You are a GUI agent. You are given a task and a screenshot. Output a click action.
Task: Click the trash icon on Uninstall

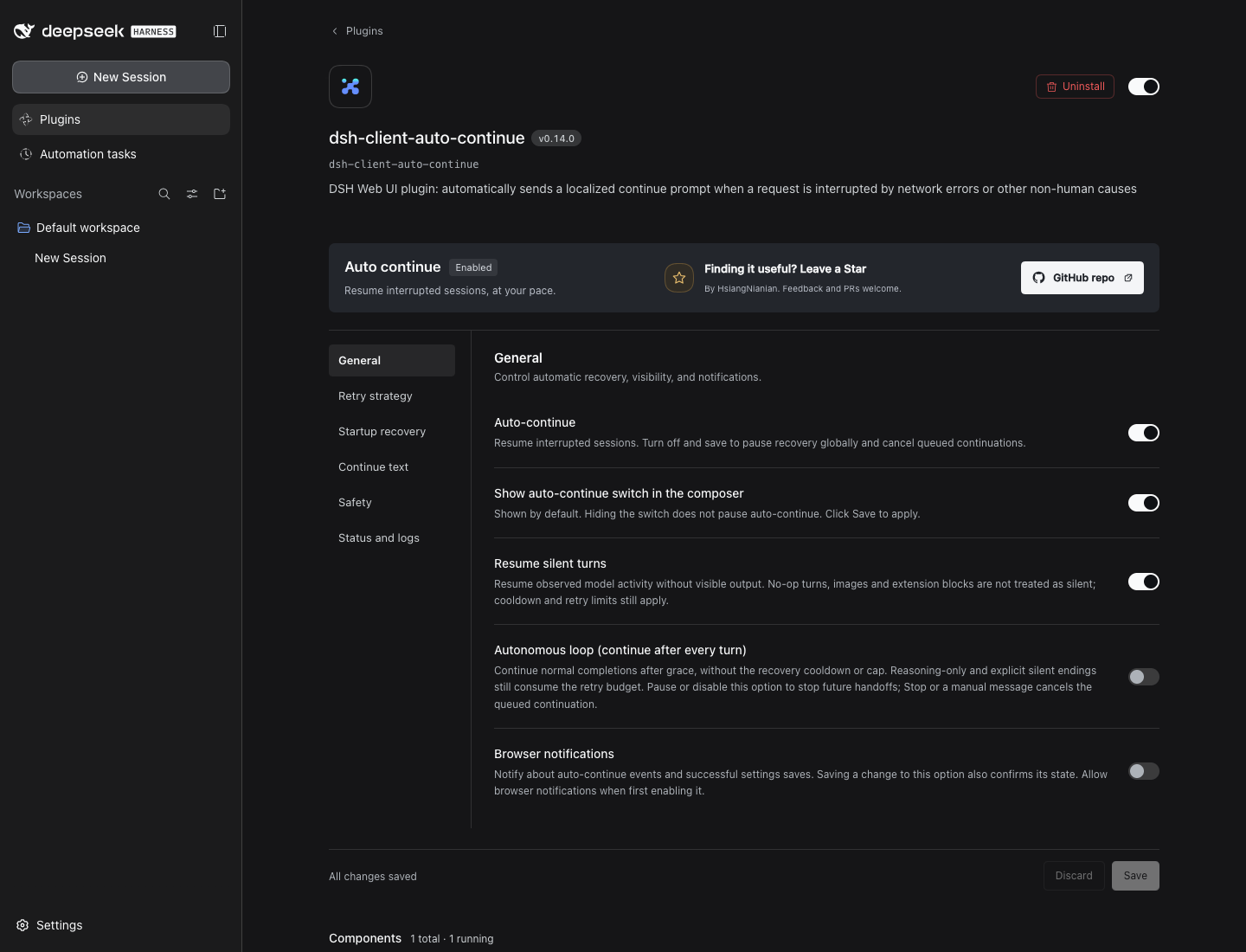click(x=1051, y=87)
